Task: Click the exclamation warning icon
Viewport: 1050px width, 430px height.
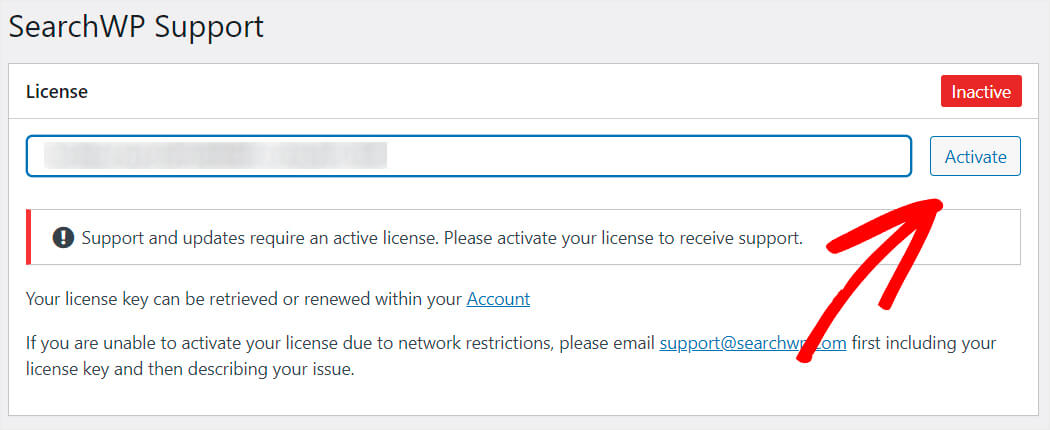Action: tap(63, 238)
